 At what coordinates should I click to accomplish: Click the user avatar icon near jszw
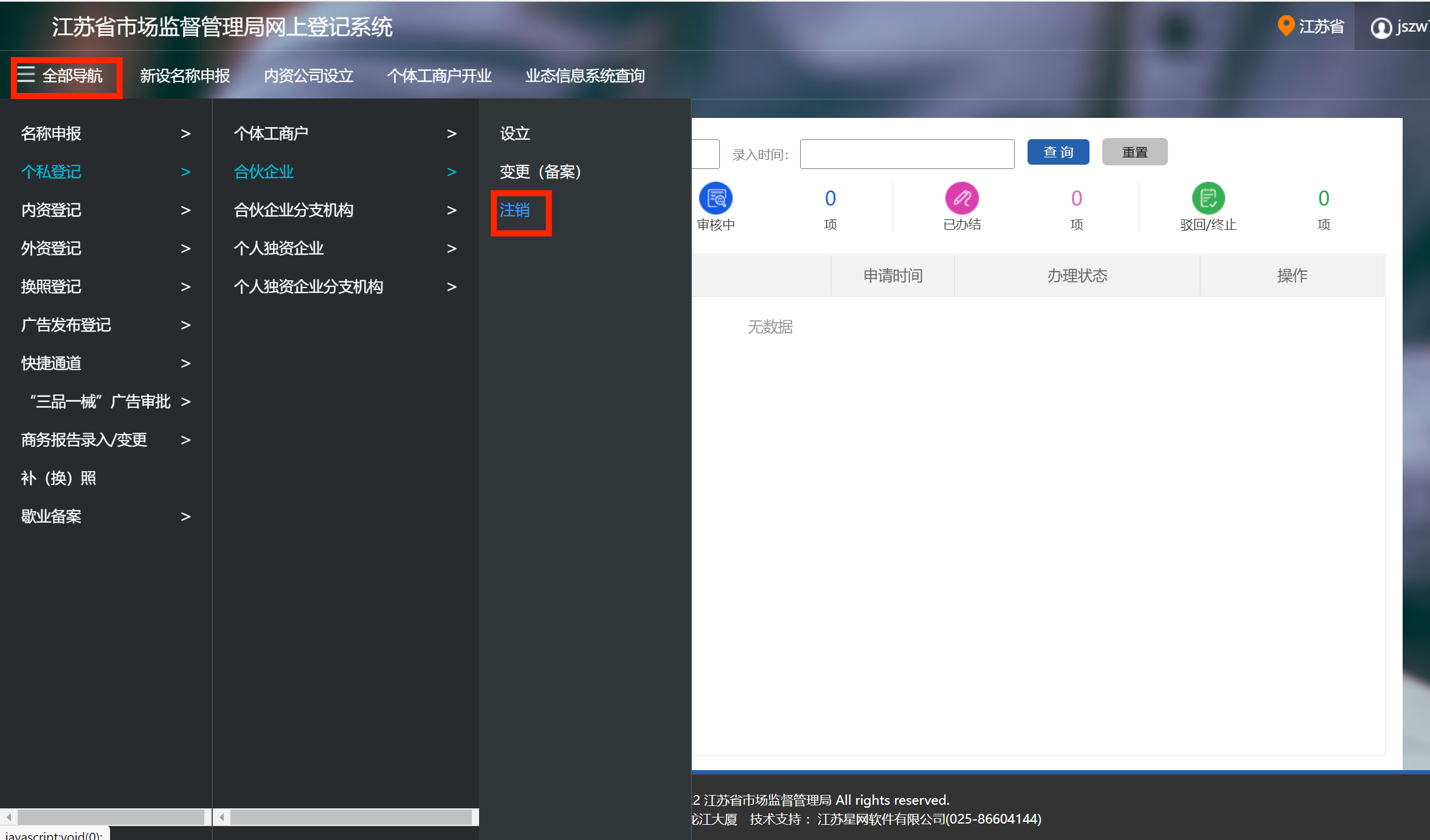click(1381, 27)
